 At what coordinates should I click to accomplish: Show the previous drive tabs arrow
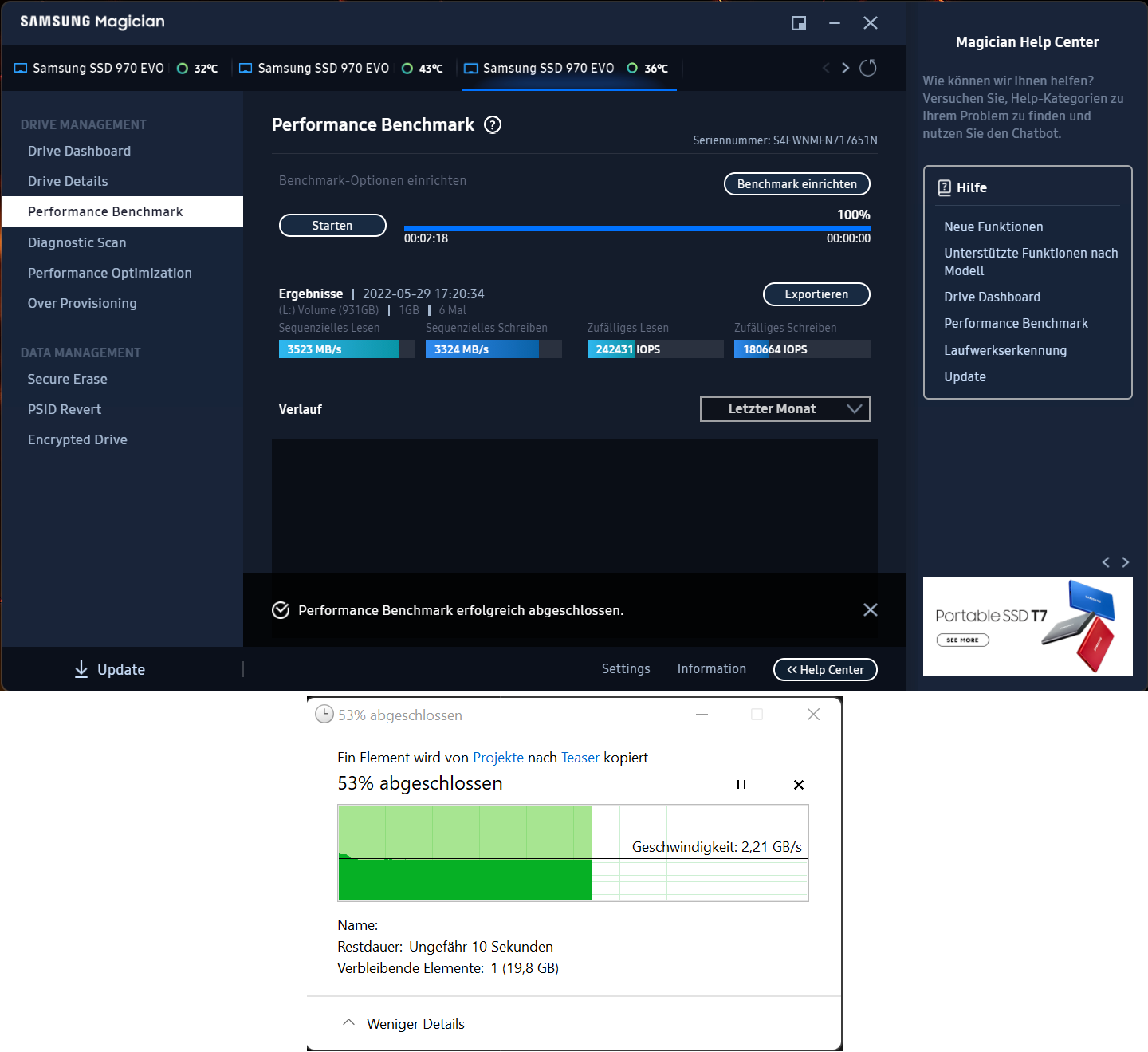pyautogui.click(x=826, y=68)
